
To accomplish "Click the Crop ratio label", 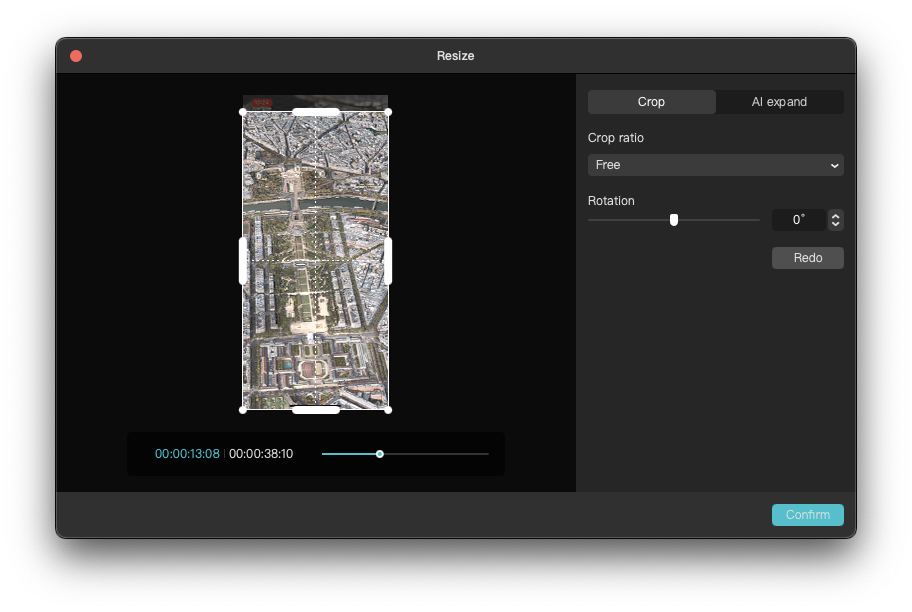I will click(615, 138).
